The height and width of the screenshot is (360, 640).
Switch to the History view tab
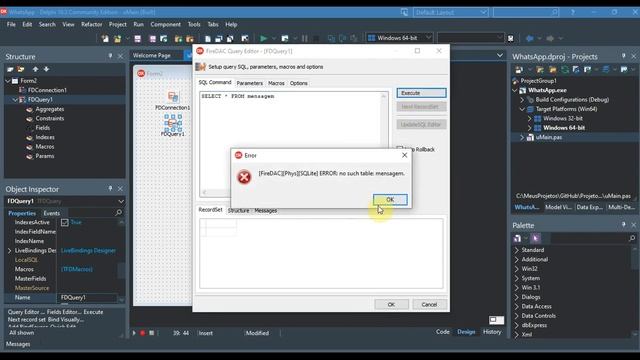point(492,332)
